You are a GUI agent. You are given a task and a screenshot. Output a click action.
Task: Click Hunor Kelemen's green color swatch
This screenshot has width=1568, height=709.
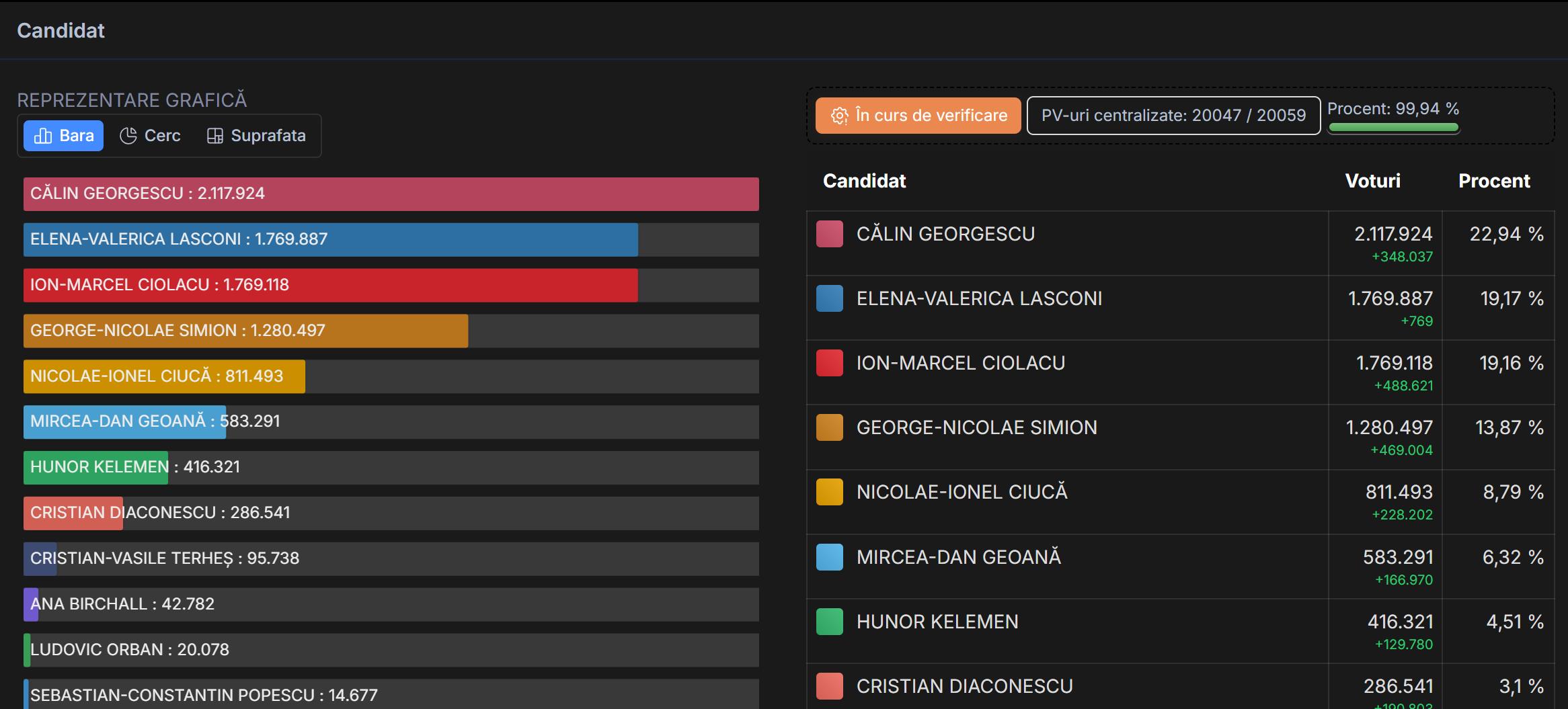click(x=829, y=622)
